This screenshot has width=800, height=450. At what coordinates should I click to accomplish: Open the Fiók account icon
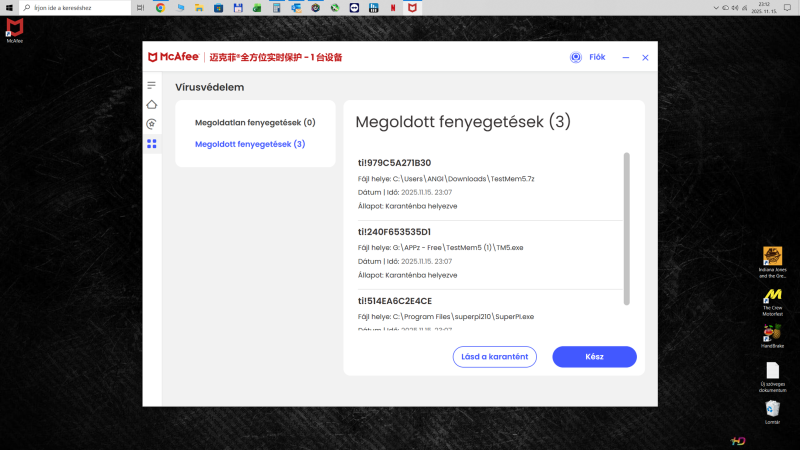[576, 57]
